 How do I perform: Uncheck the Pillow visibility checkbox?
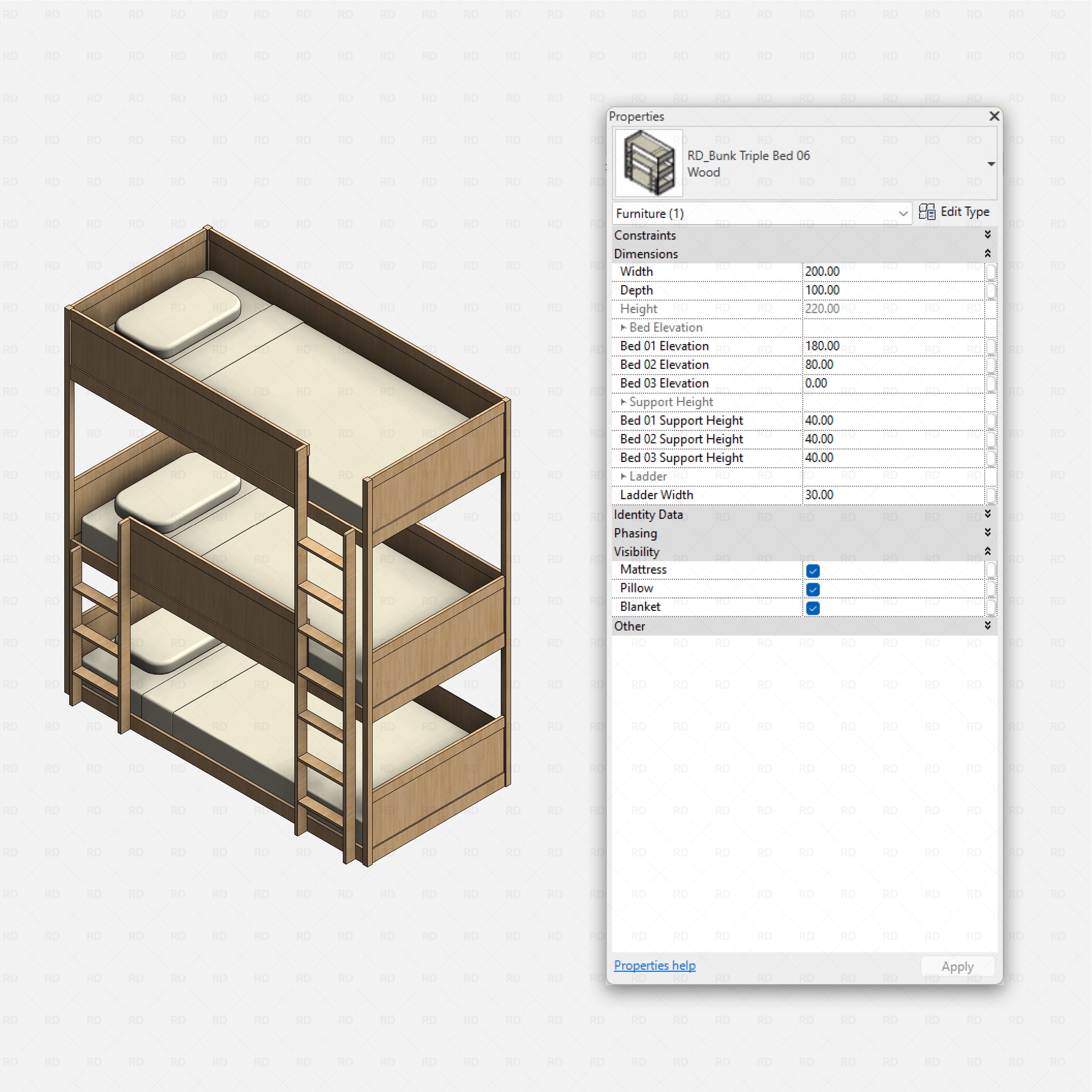[812, 590]
